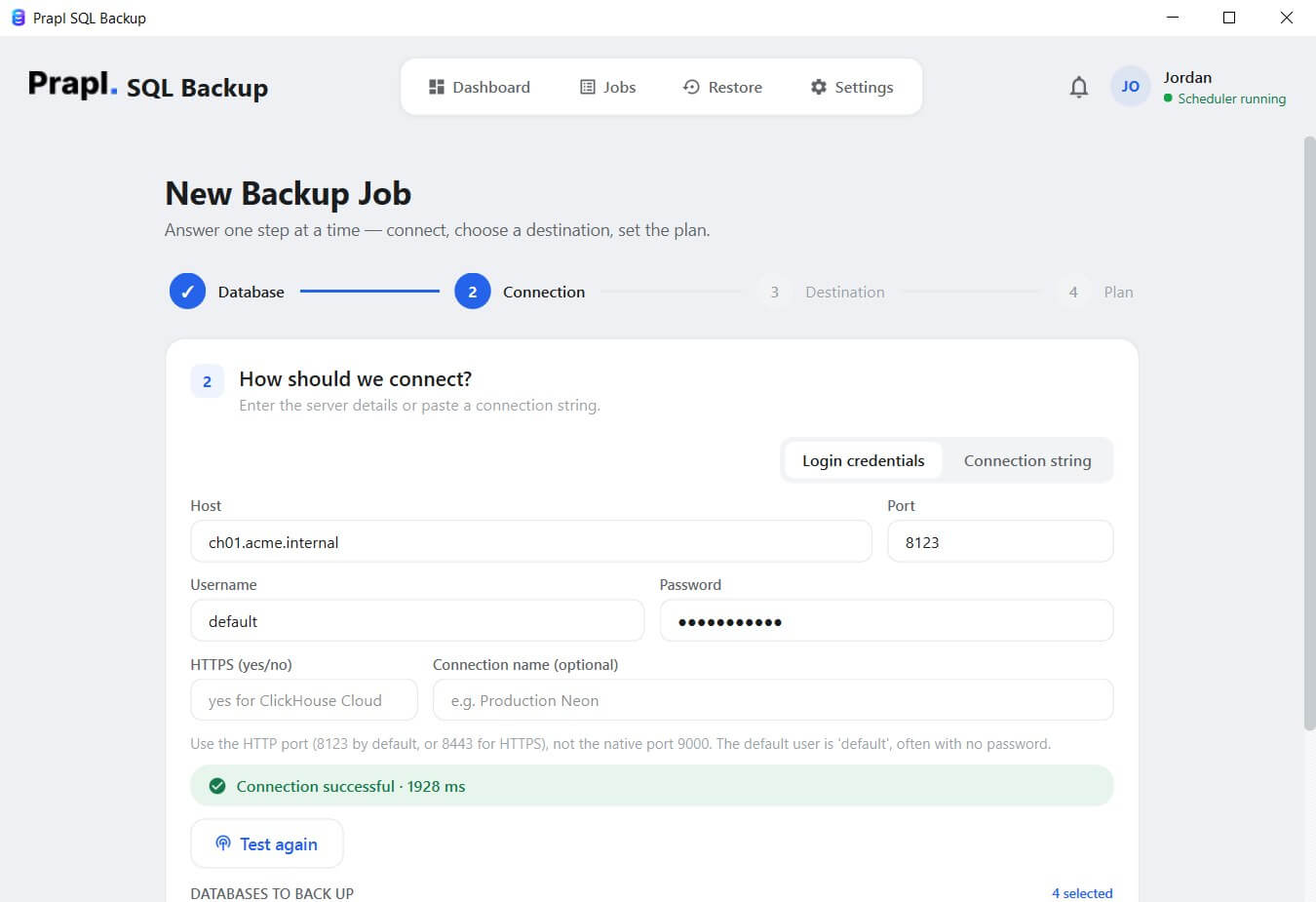
Task: Open the Dashboard tab
Action: coord(480,87)
